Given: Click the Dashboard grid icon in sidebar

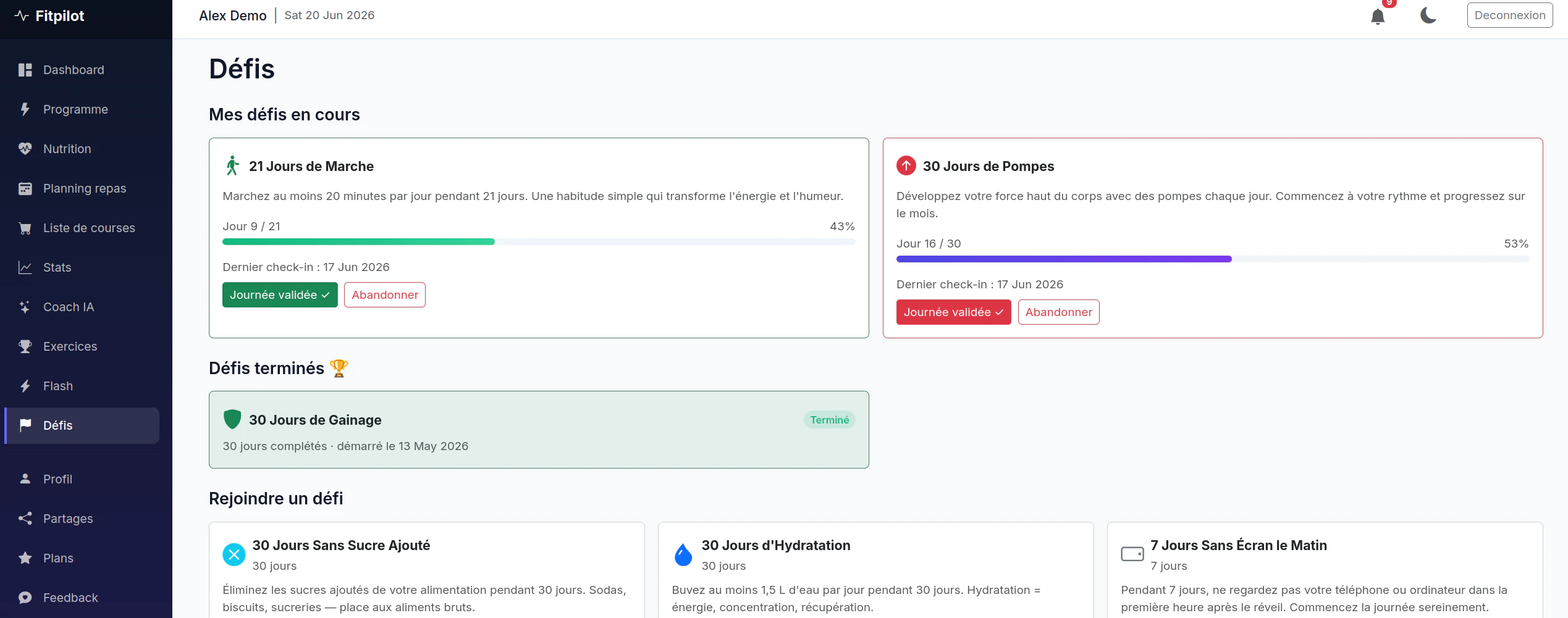Looking at the screenshot, I should 25,70.
